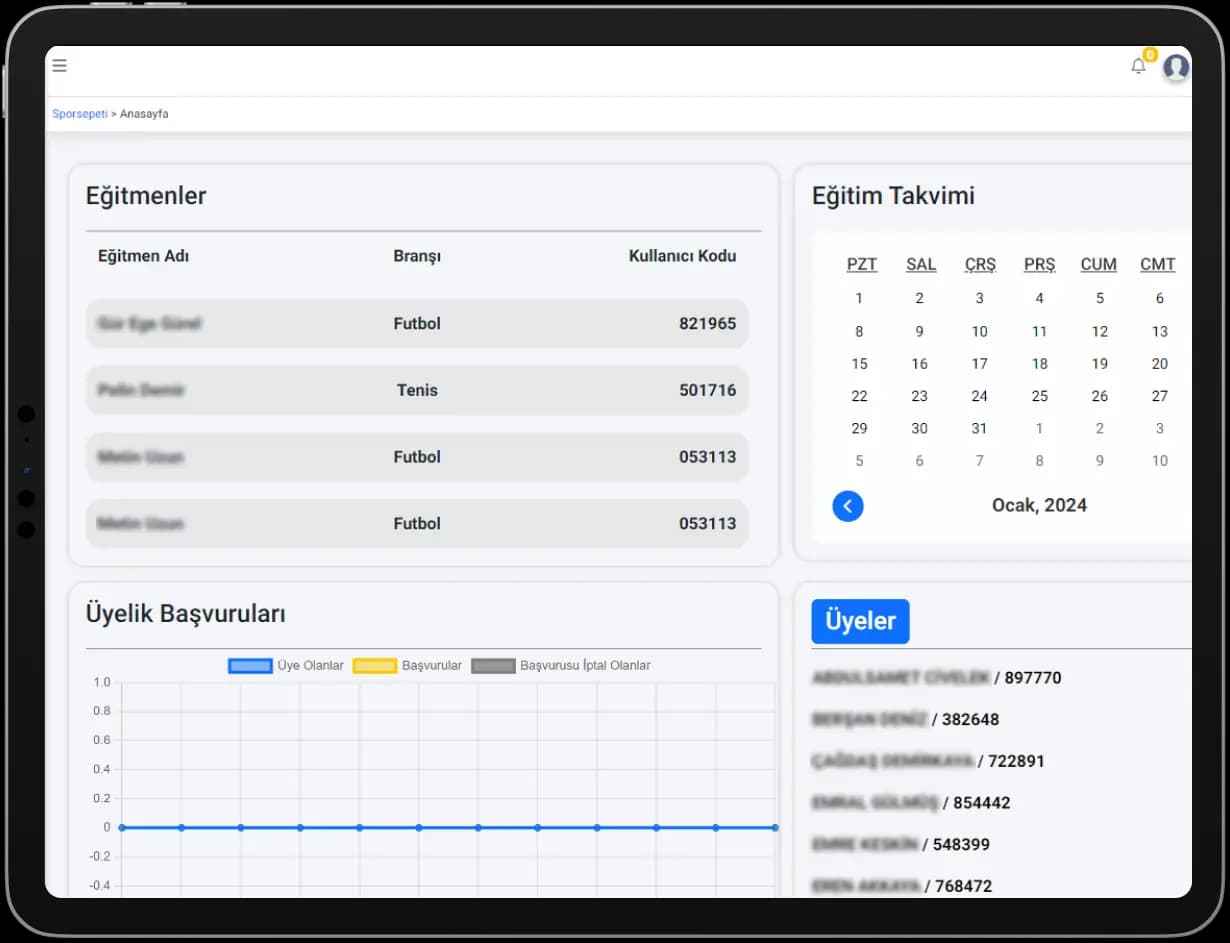Viewport: 1230px width, 943px height.
Task: Open the user profile avatar
Action: 1176,67
